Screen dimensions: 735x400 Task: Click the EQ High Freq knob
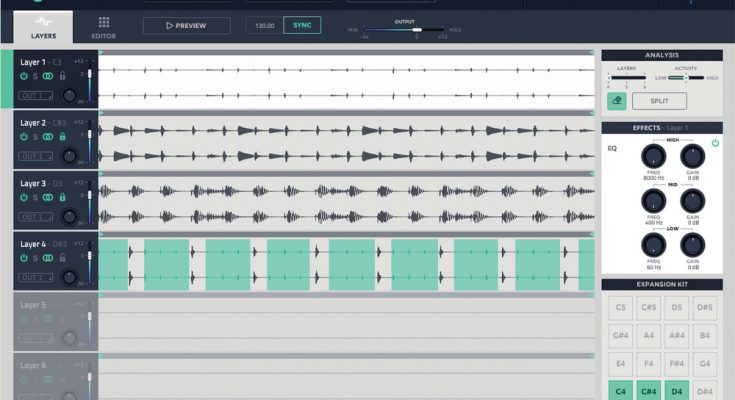(x=652, y=156)
